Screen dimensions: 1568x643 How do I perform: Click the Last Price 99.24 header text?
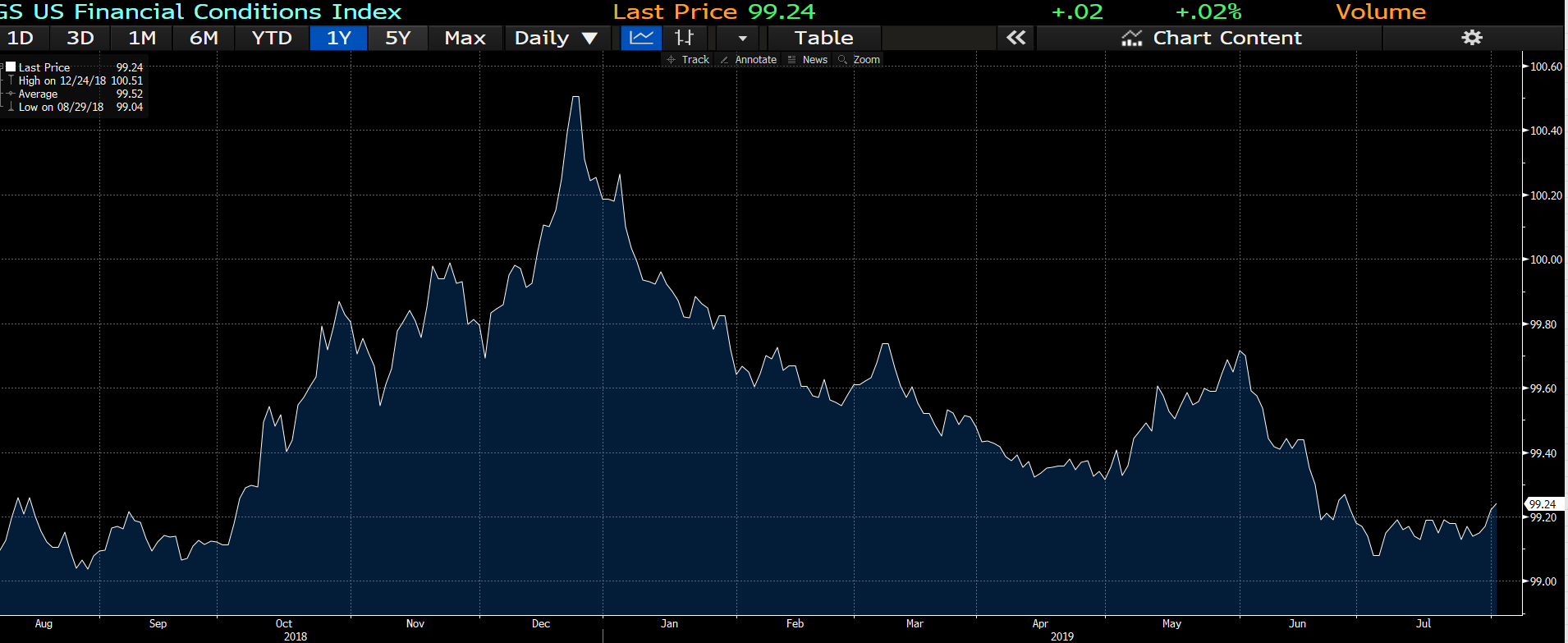pyautogui.click(x=714, y=11)
